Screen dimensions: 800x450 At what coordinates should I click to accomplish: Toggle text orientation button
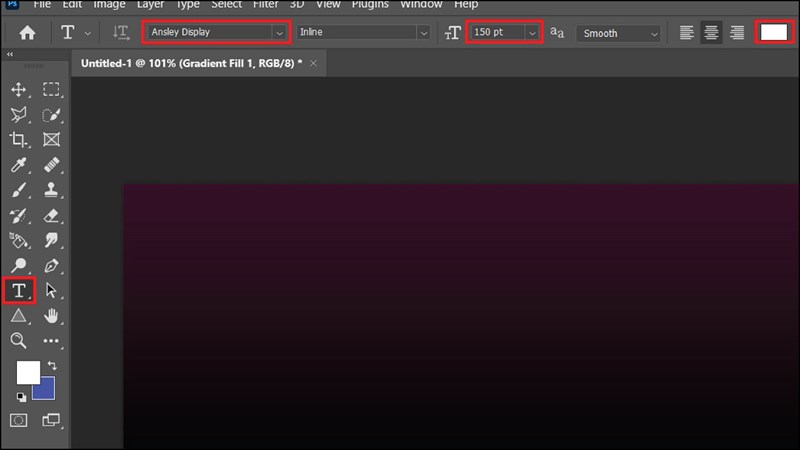pos(121,33)
